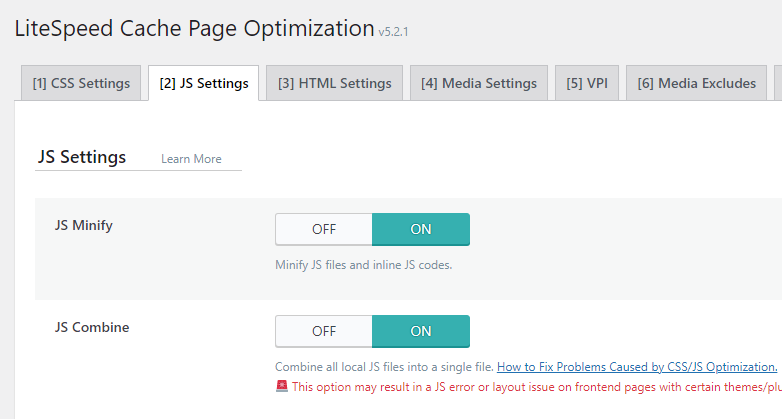Image resolution: width=782 pixels, height=419 pixels.
Task: Click the JS Minify setting label
Action: coord(84,225)
